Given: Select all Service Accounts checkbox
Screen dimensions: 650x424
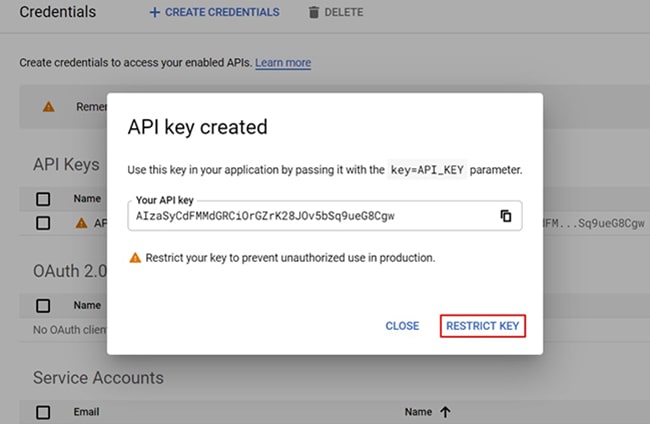Looking at the screenshot, I should [43, 412].
